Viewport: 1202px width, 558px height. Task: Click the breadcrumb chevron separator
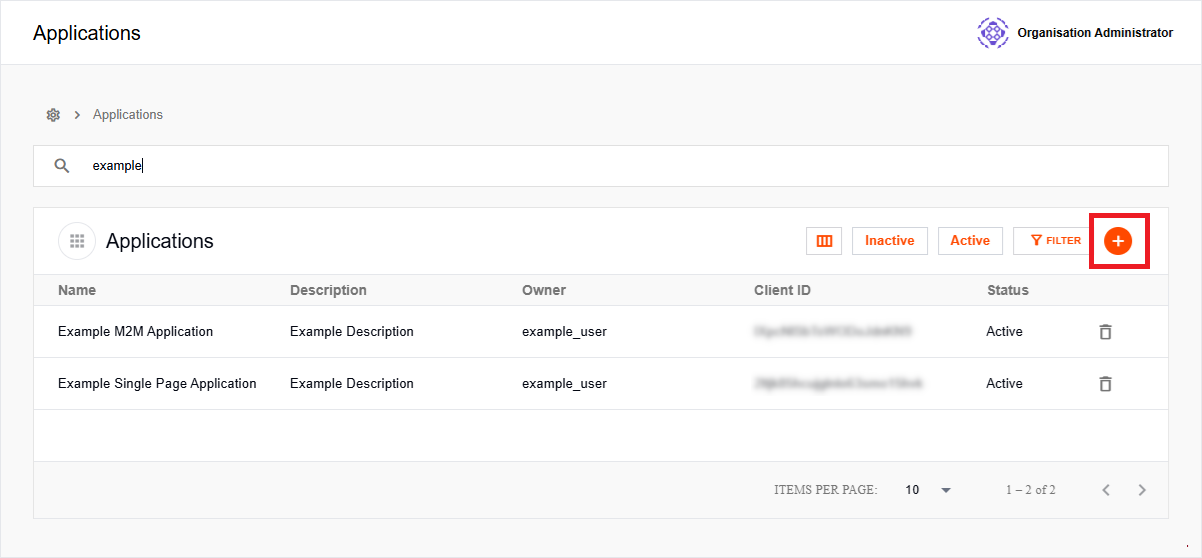(77, 115)
